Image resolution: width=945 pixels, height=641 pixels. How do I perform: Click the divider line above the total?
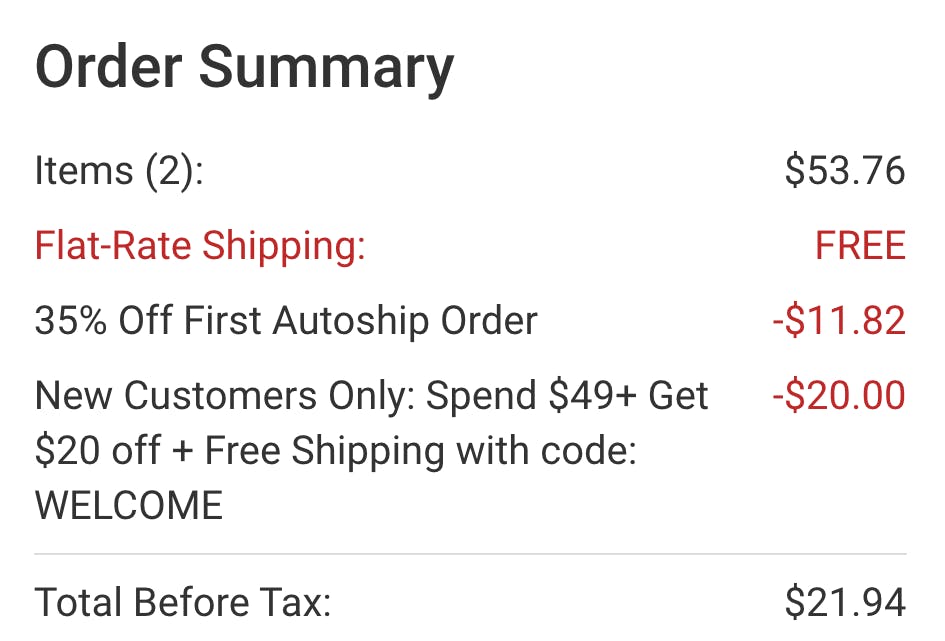[x=470, y=553]
